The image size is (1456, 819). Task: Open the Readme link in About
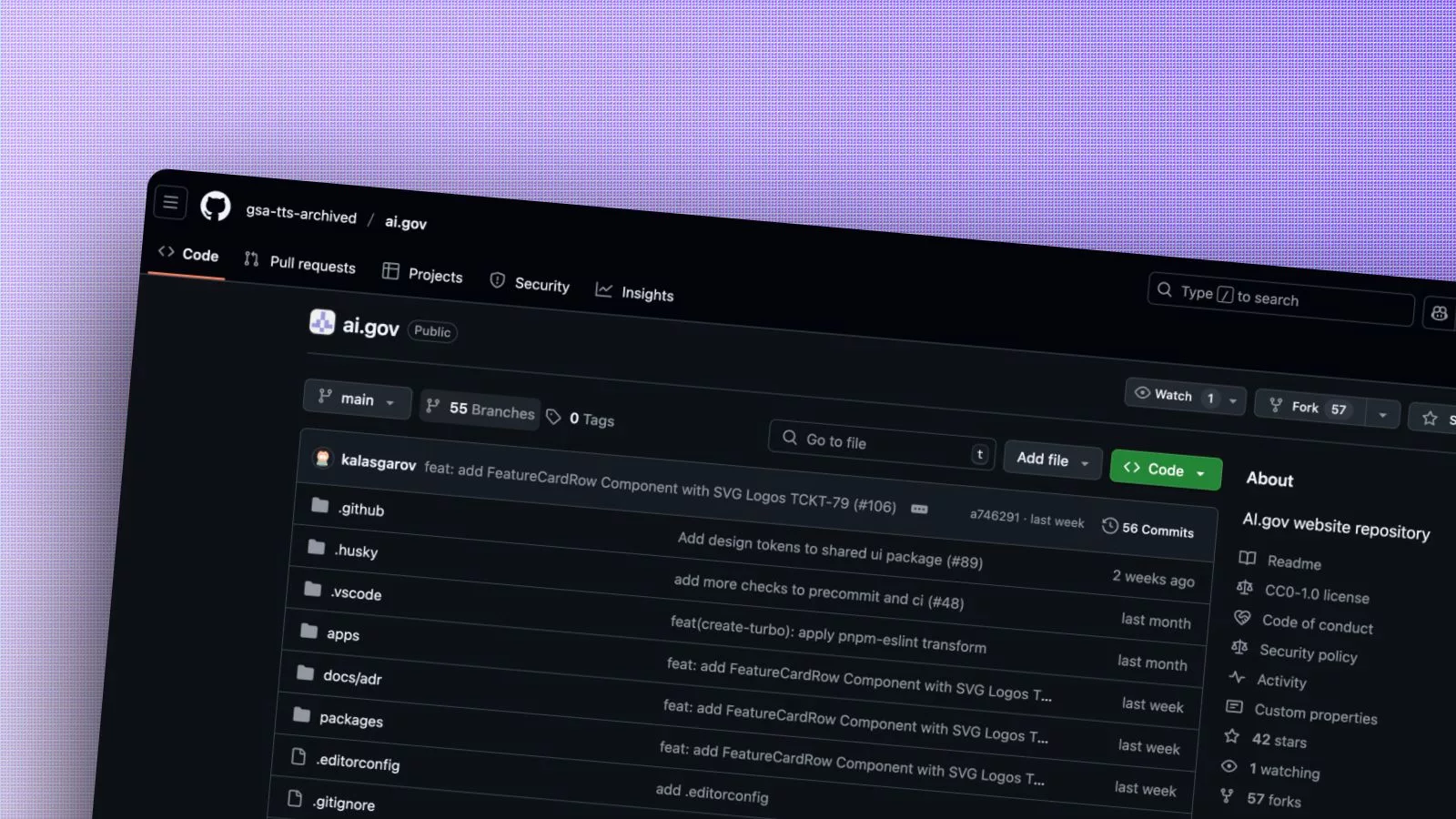point(1294,561)
